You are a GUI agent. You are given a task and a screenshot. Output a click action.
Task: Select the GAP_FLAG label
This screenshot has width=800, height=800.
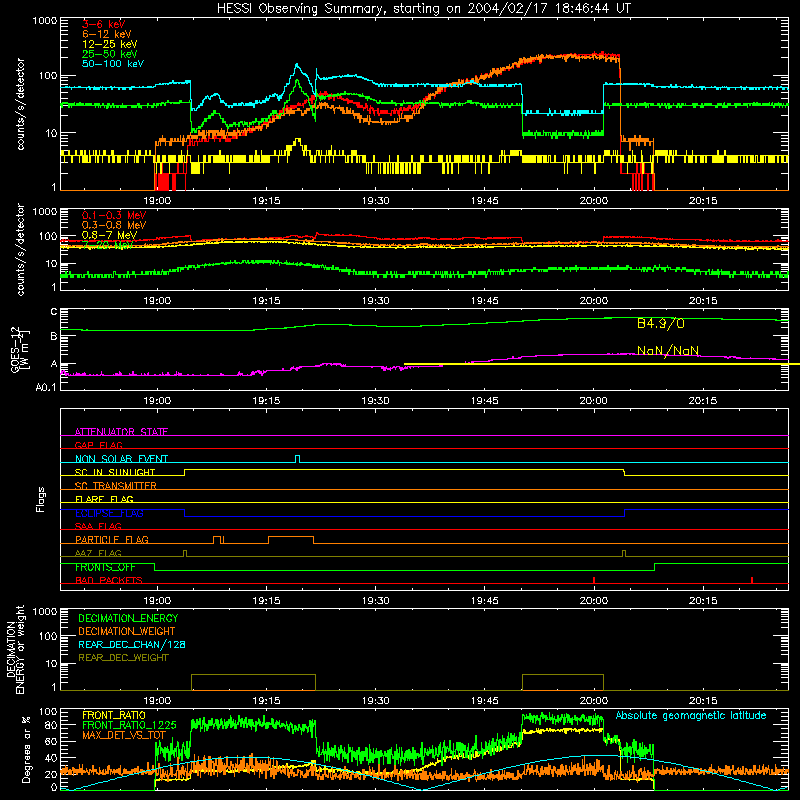[x=98, y=445]
